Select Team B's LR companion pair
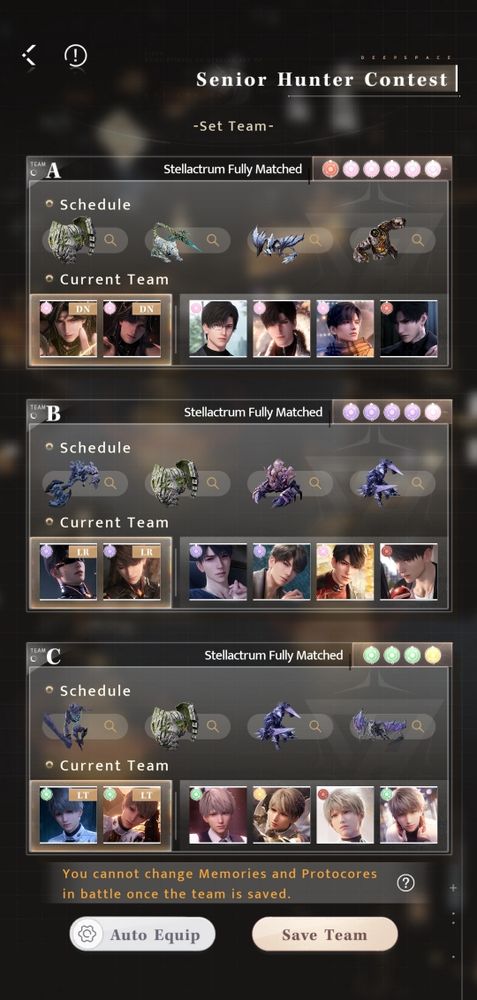Image resolution: width=477 pixels, height=1000 pixels. (x=100, y=572)
